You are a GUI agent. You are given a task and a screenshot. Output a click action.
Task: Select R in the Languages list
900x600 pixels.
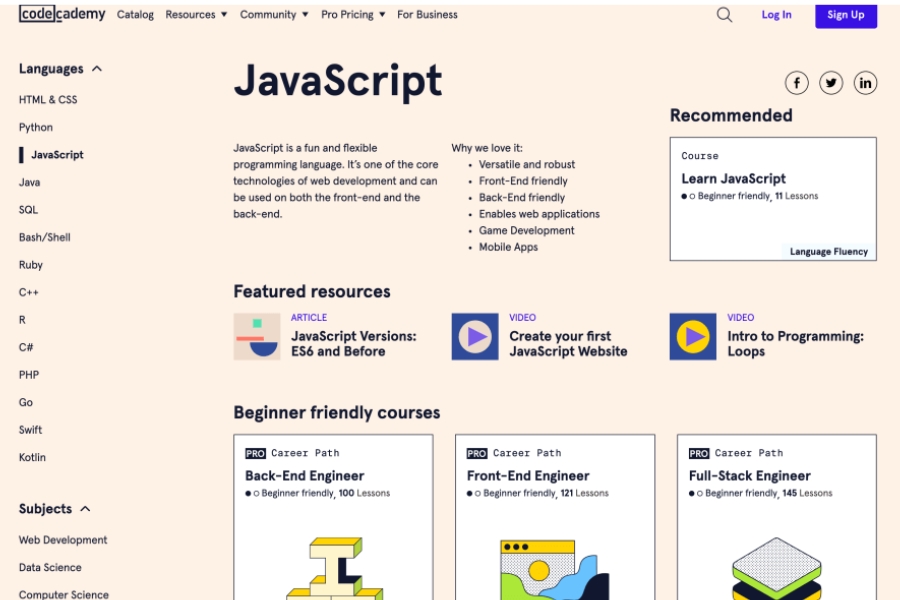pyautogui.click(x=22, y=320)
